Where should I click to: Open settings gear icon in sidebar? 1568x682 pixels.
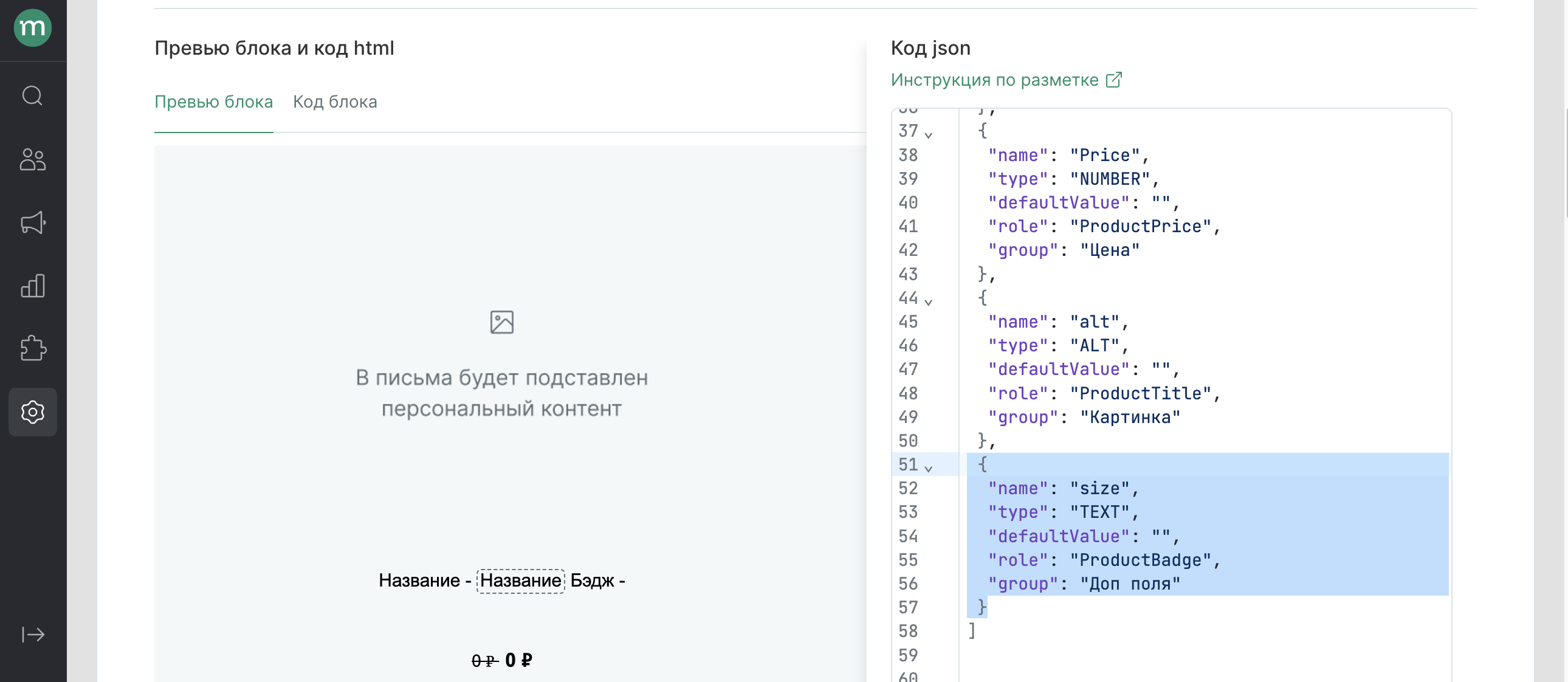33,412
